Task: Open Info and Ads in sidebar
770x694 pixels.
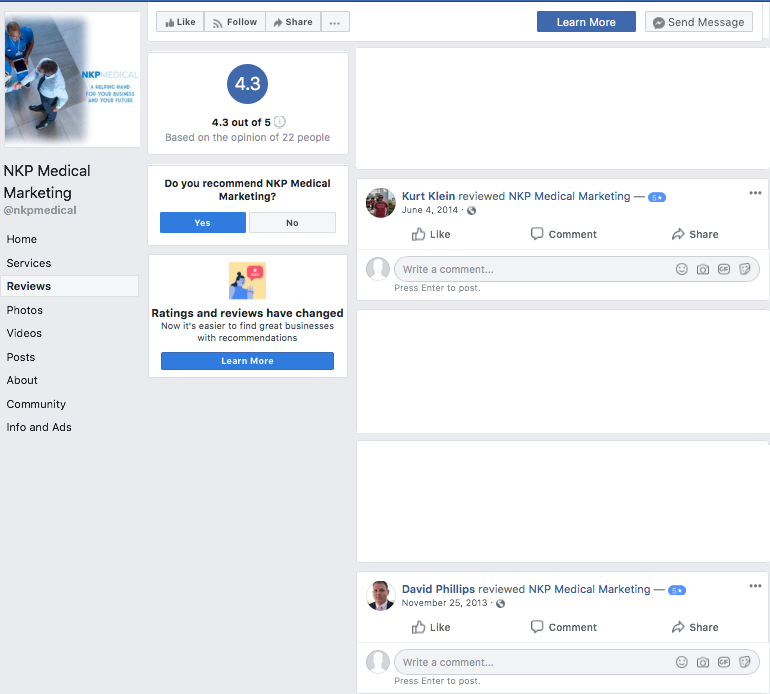Action: pos(39,427)
